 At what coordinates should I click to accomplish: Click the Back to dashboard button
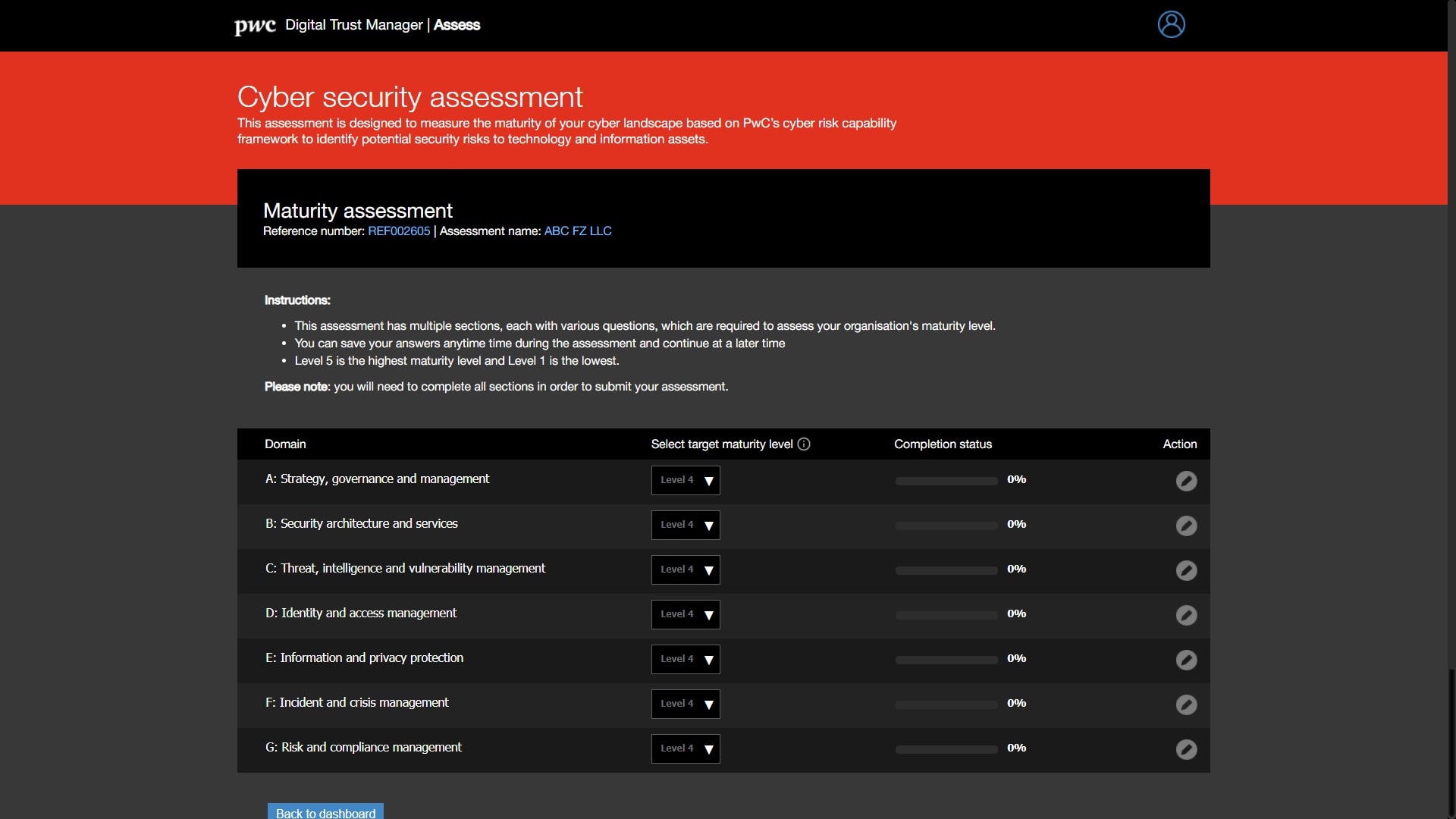(325, 811)
